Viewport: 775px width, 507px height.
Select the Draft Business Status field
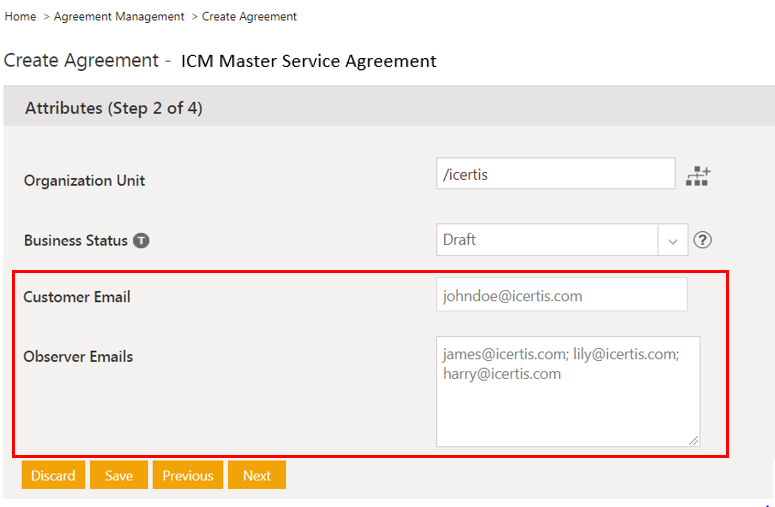pyautogui.click(x=546, y=240)
